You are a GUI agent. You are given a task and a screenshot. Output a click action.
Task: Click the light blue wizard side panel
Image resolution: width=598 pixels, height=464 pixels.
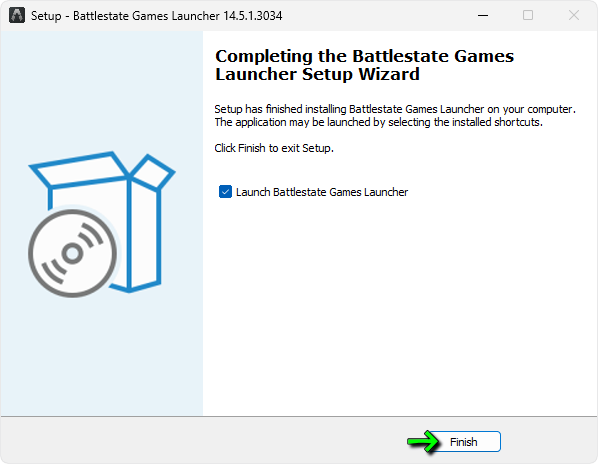coord(101,223)
